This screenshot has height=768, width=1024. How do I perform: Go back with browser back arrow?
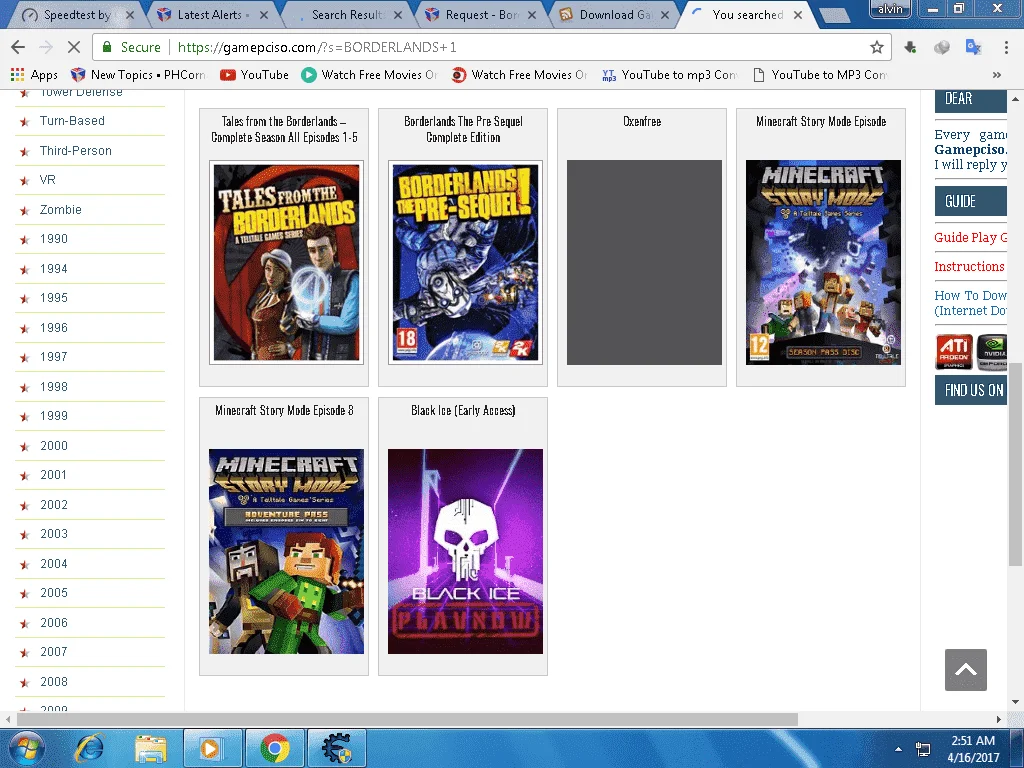click(18, 47)
